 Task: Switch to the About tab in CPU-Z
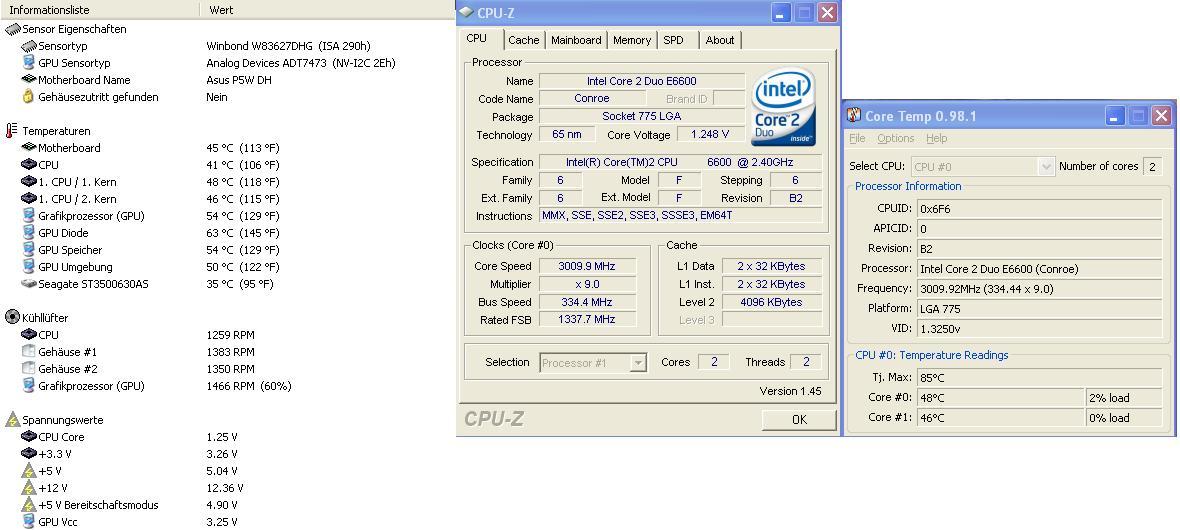(x=720, y=41)
